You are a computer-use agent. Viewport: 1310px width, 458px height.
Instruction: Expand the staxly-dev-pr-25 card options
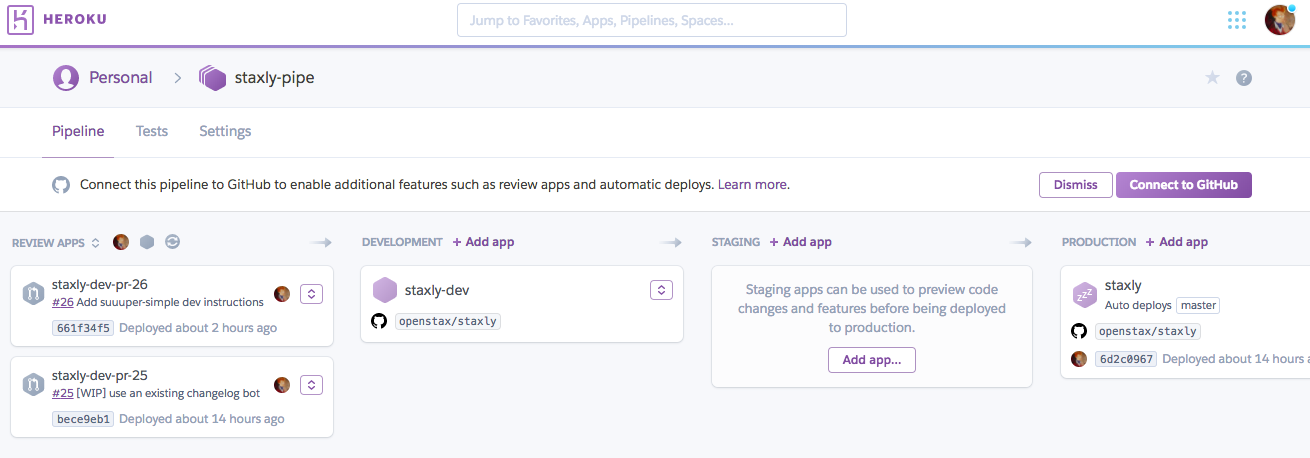[x=311, y=385]
